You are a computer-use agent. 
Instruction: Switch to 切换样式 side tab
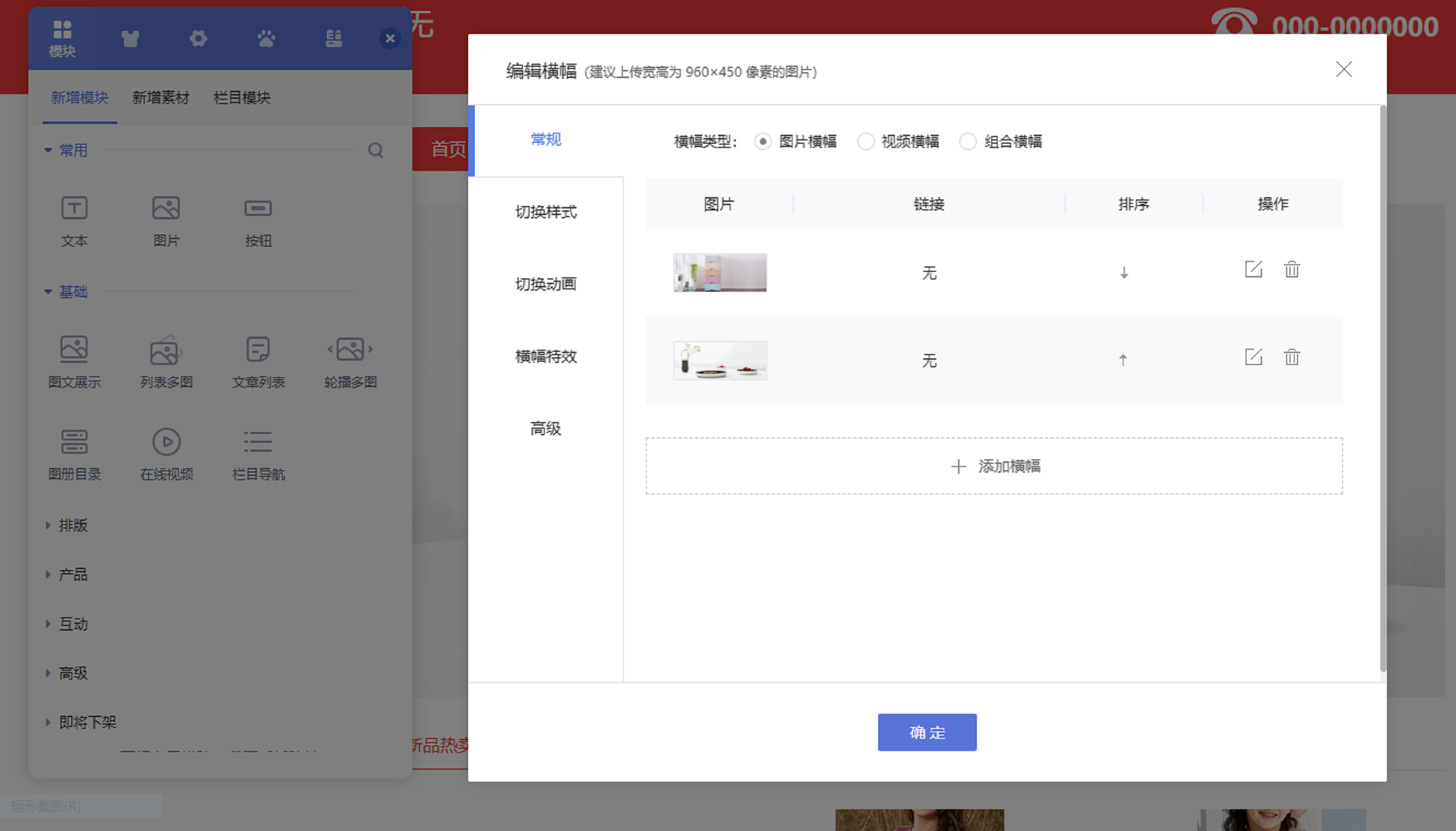pyautogui.click(x=546, y=212)
